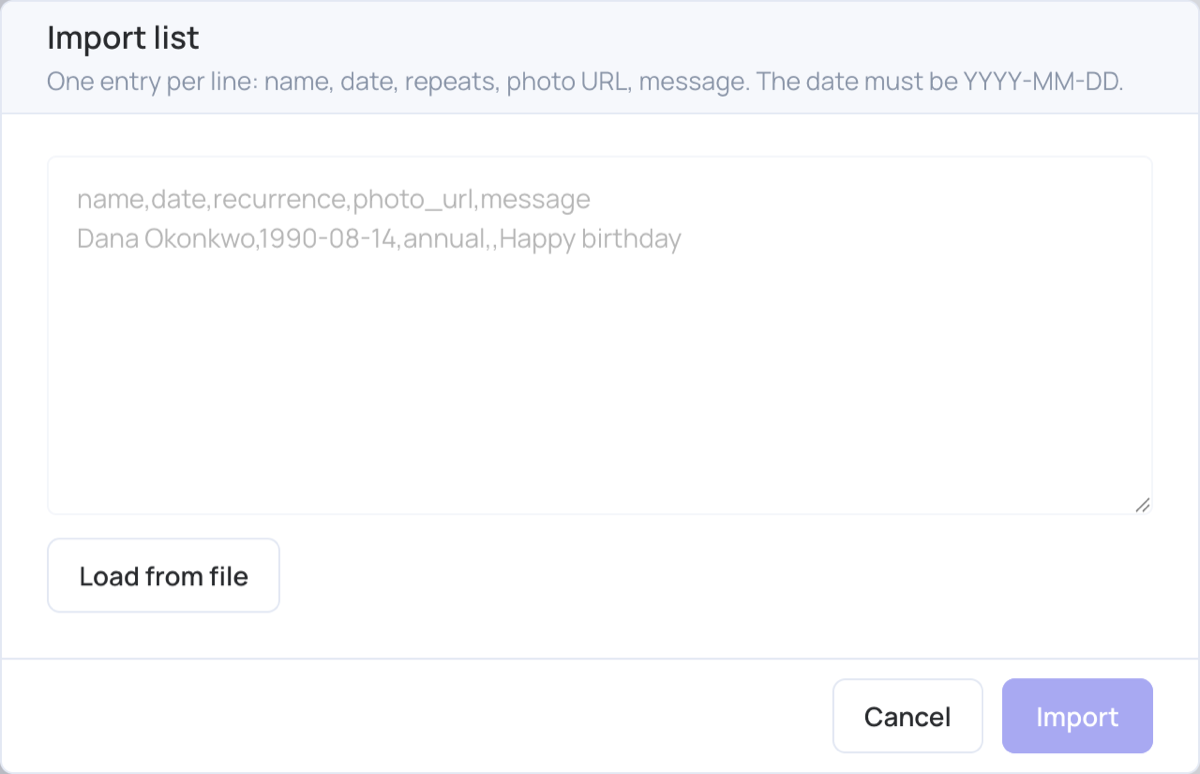The height and width of the screenshot is (774, 1200).
Task: Click the Load from file button
Action: pyautogui.click(x=163, y=576)
